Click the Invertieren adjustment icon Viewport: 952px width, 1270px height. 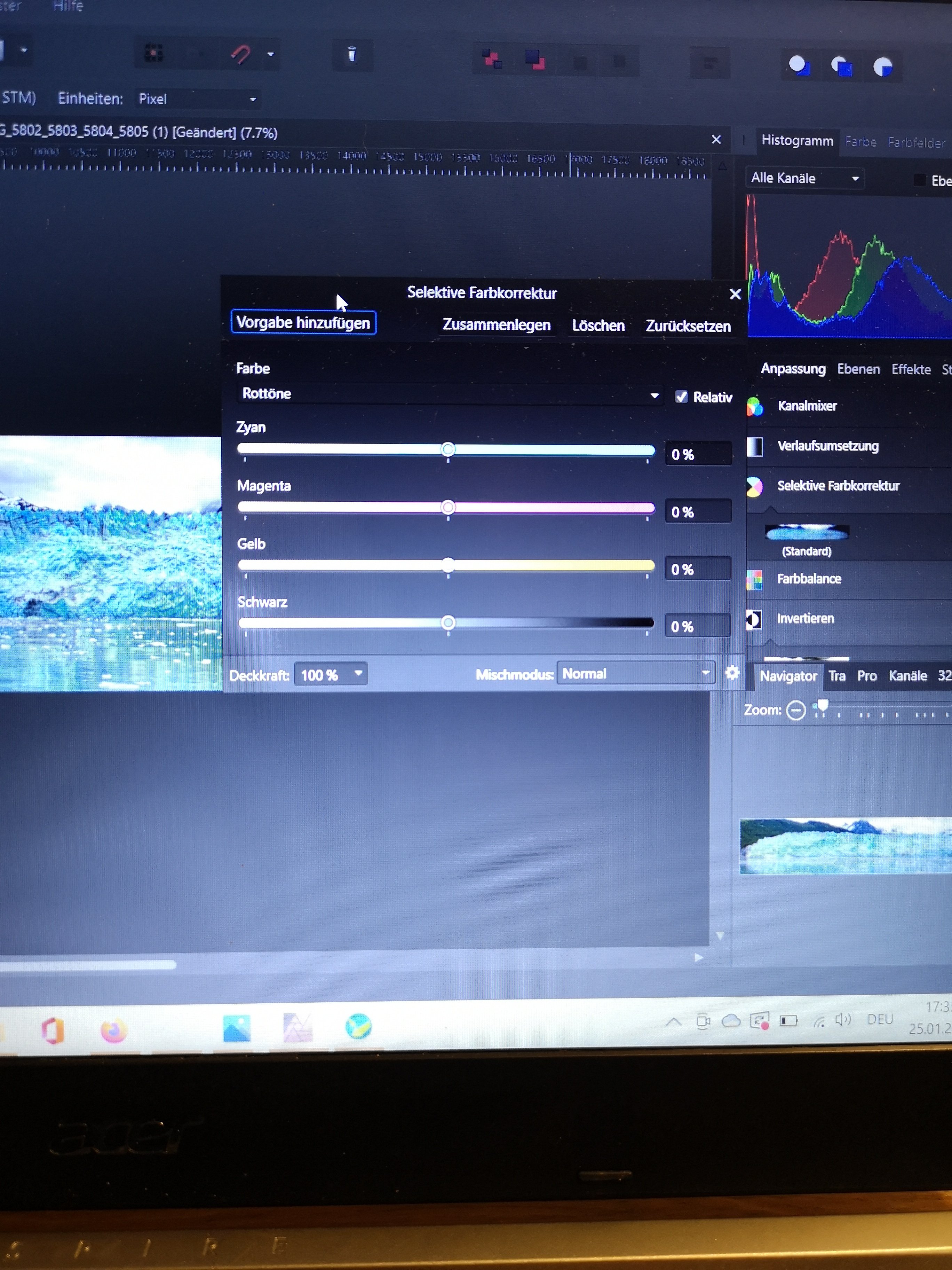tap(753, 619)
